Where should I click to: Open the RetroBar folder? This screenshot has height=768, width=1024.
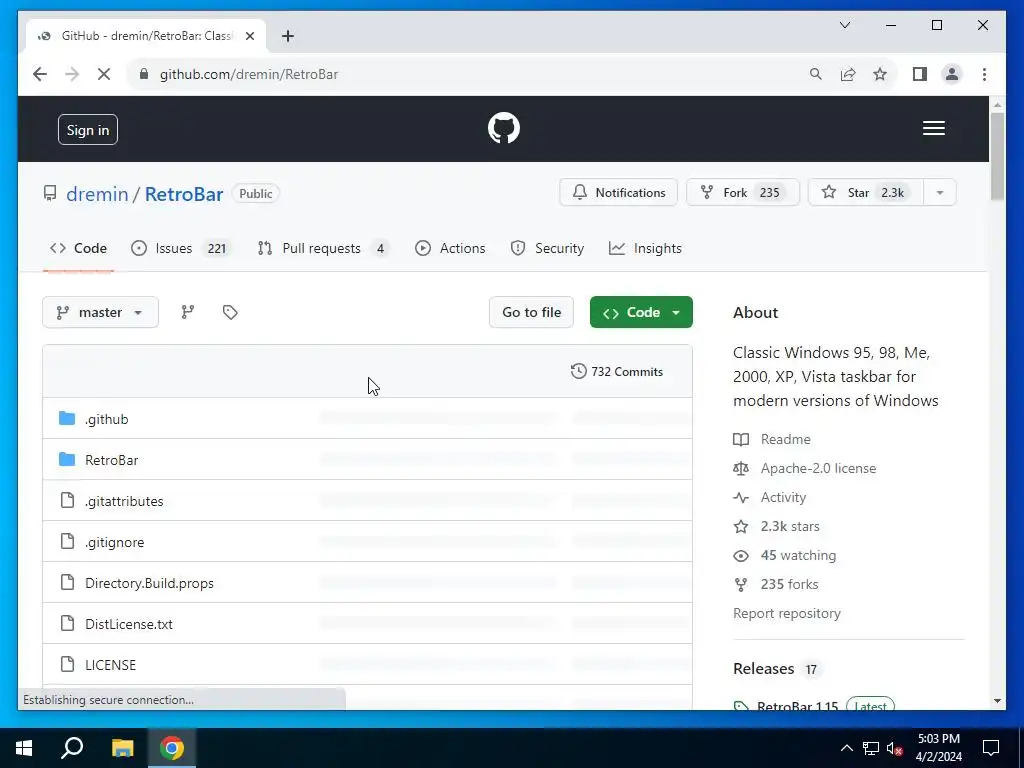pyautogui.click(x=112, y=460)
